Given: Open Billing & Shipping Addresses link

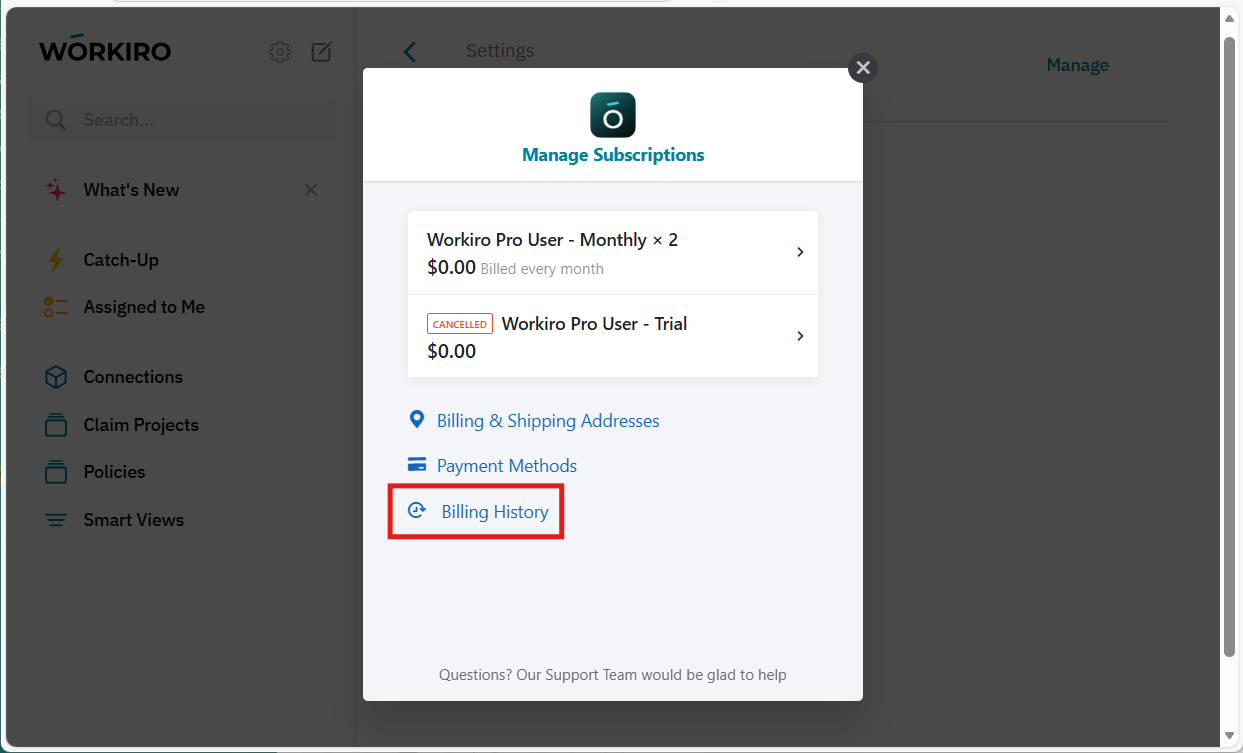Looking at the screenshot, I should click(x=548, y=420).
